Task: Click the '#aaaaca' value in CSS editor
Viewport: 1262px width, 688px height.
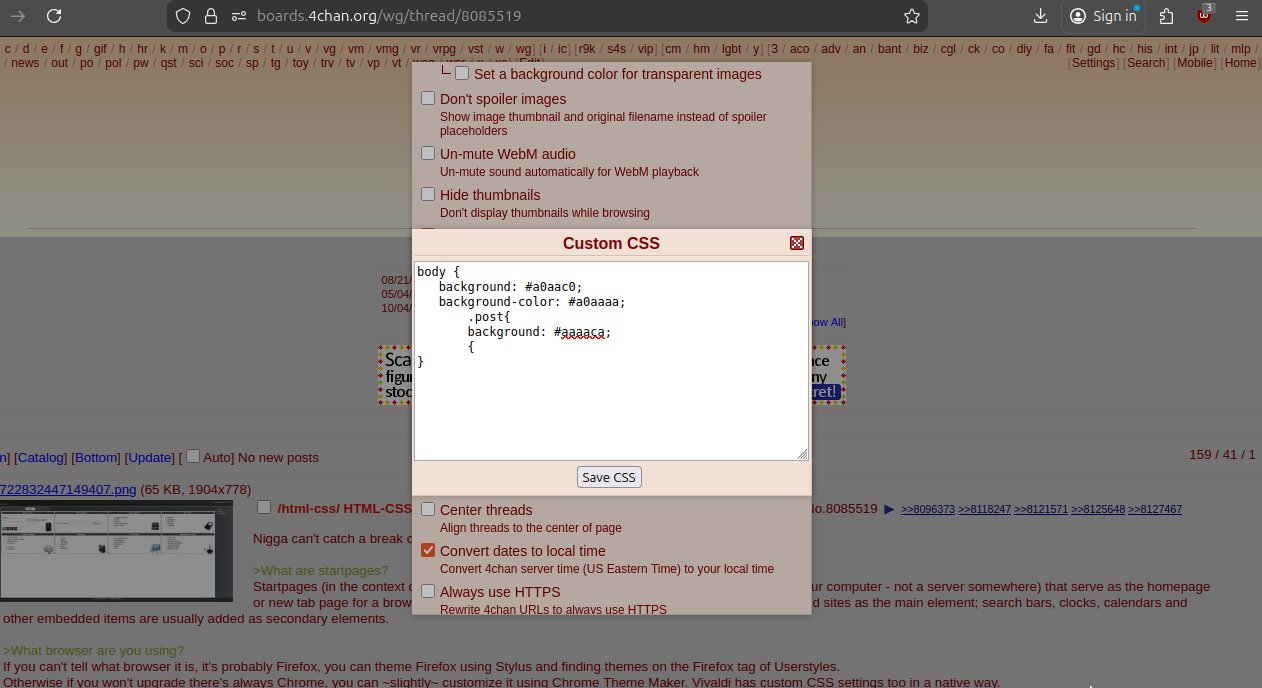Action: 582,331
